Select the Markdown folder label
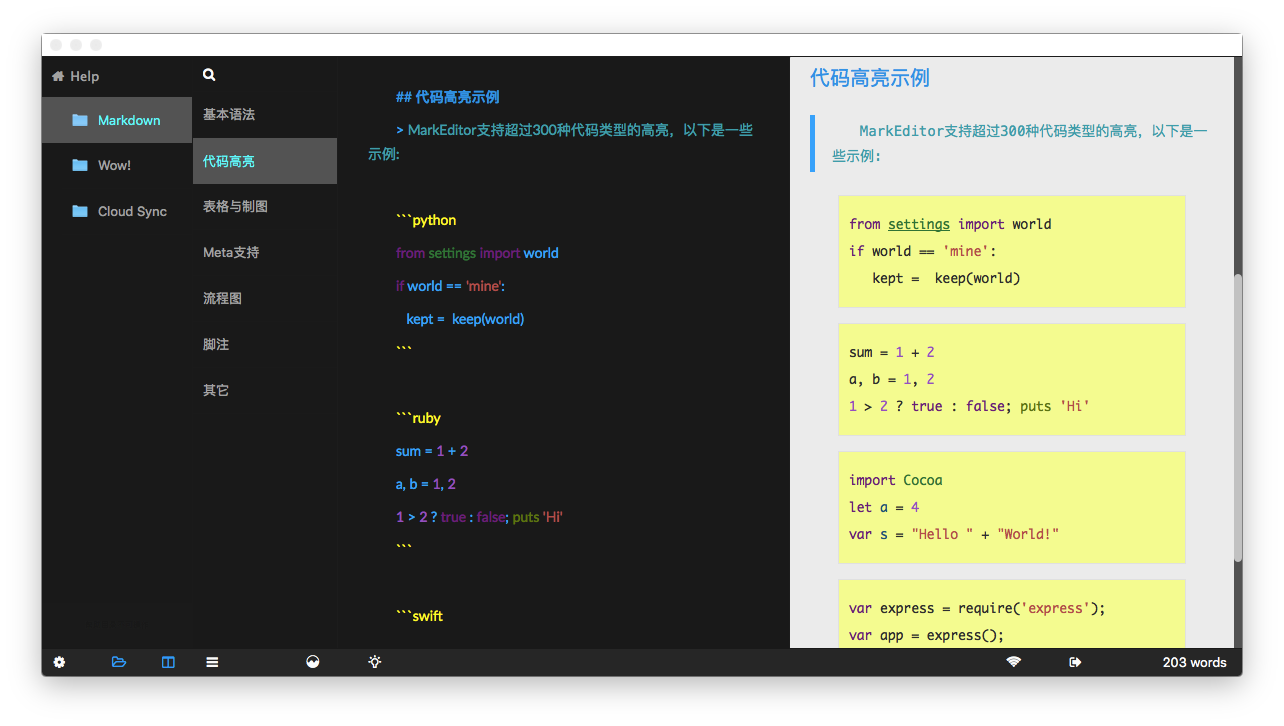The width and height of the screenshot is (1284, 726). (129, 120)
